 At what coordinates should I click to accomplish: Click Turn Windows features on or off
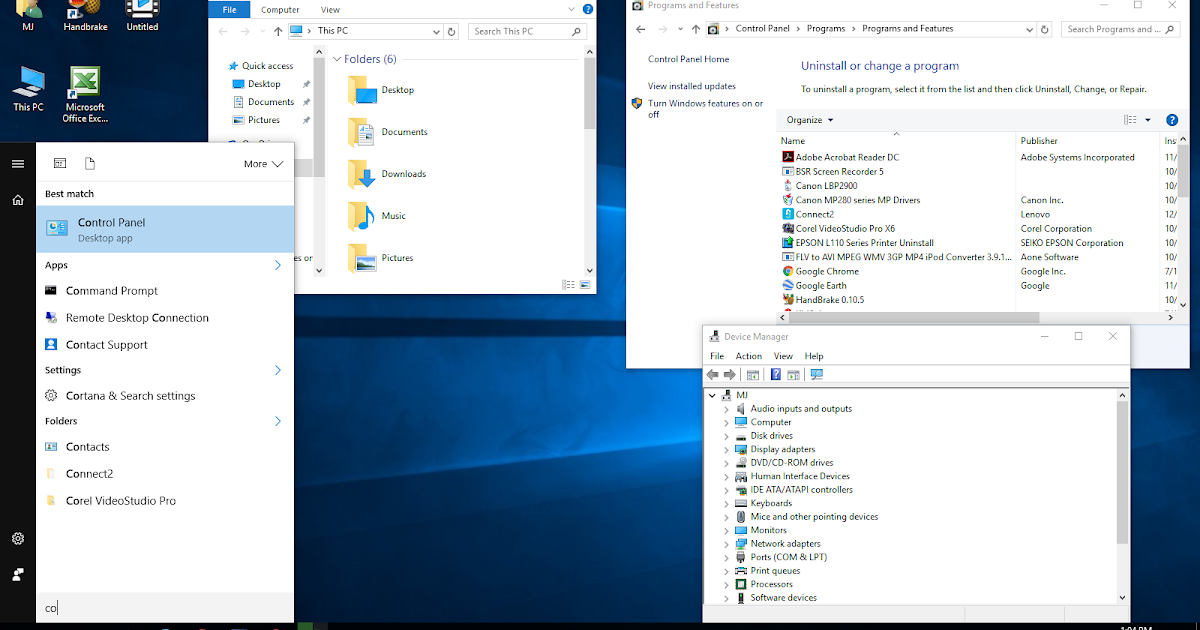click(705, 109)
